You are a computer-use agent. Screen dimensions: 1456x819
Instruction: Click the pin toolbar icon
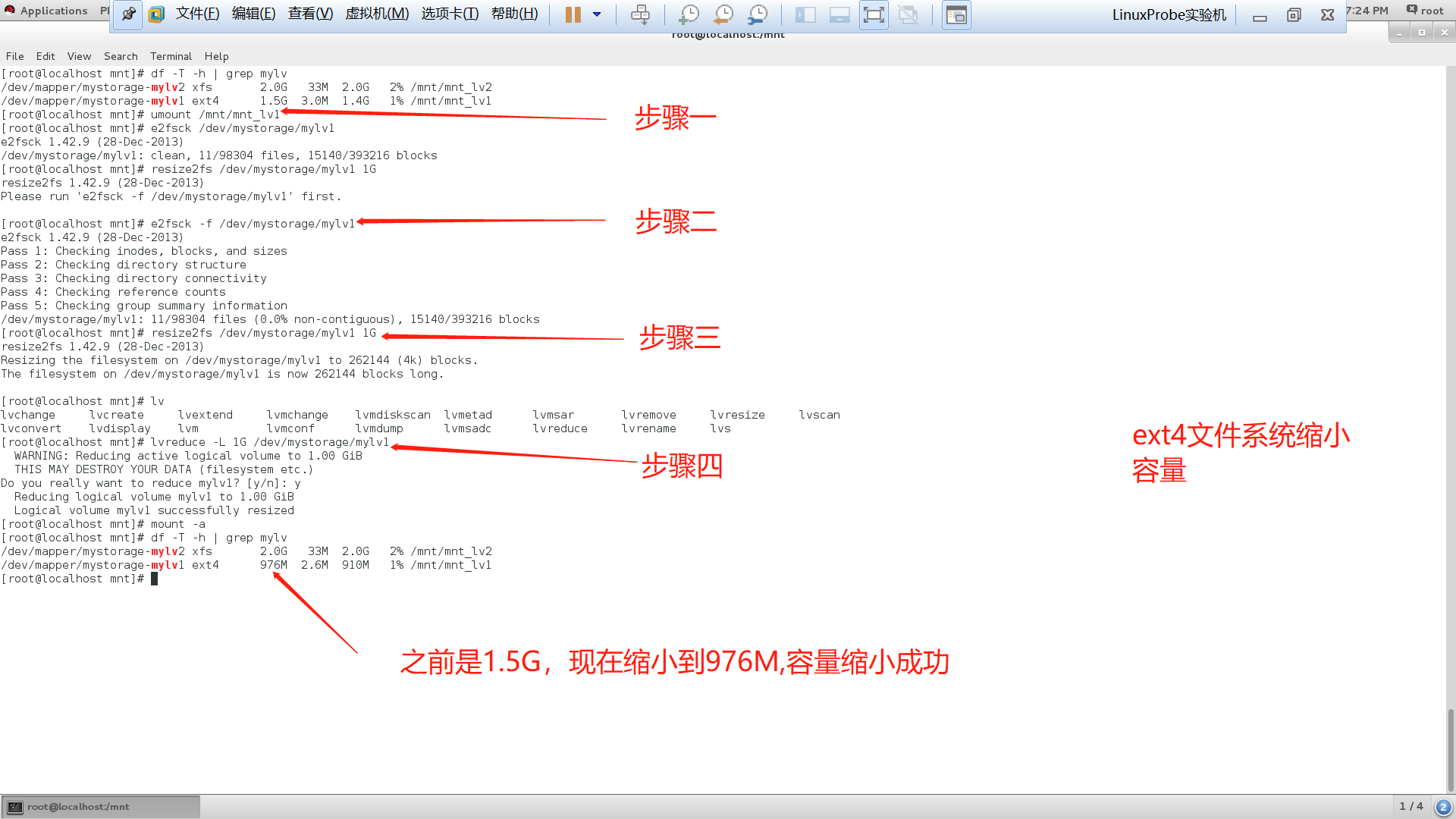point(128,14)
